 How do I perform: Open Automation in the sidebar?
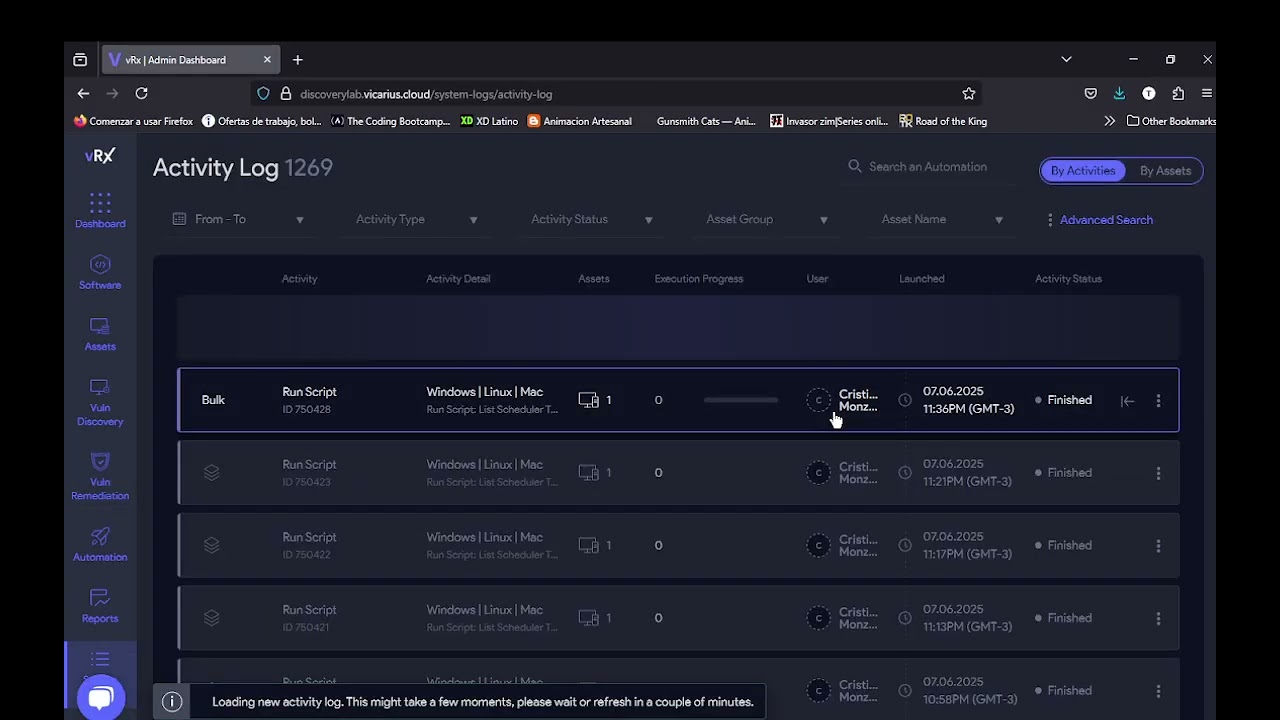click(100, 544)
